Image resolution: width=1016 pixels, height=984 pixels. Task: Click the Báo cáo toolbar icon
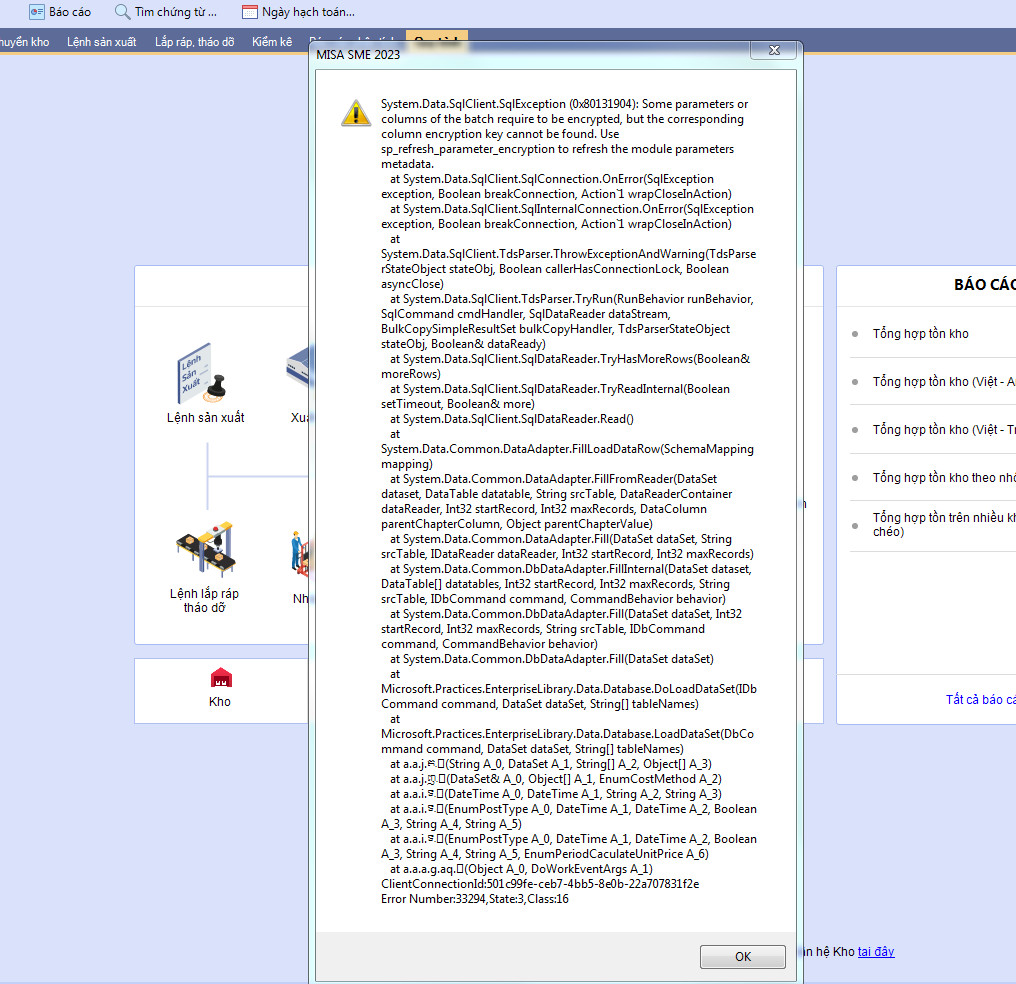point(36,12)
